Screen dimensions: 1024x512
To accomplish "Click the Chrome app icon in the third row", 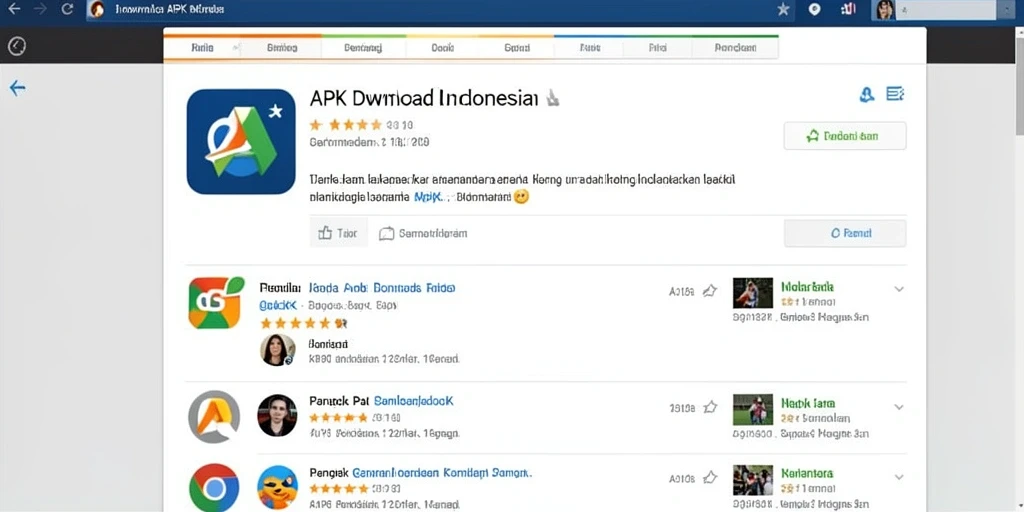I will point(214,488).
